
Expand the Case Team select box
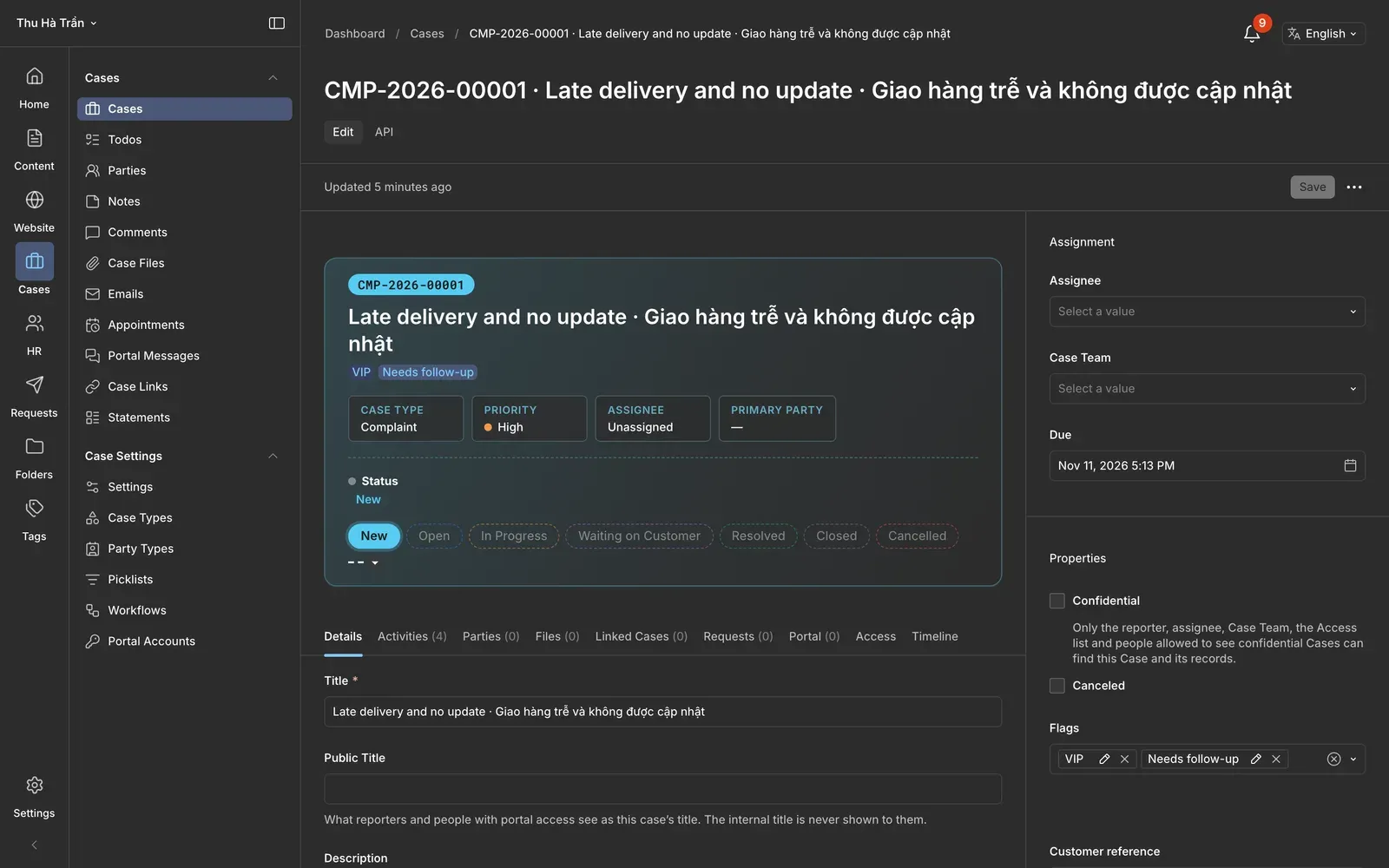point(1207,389)
